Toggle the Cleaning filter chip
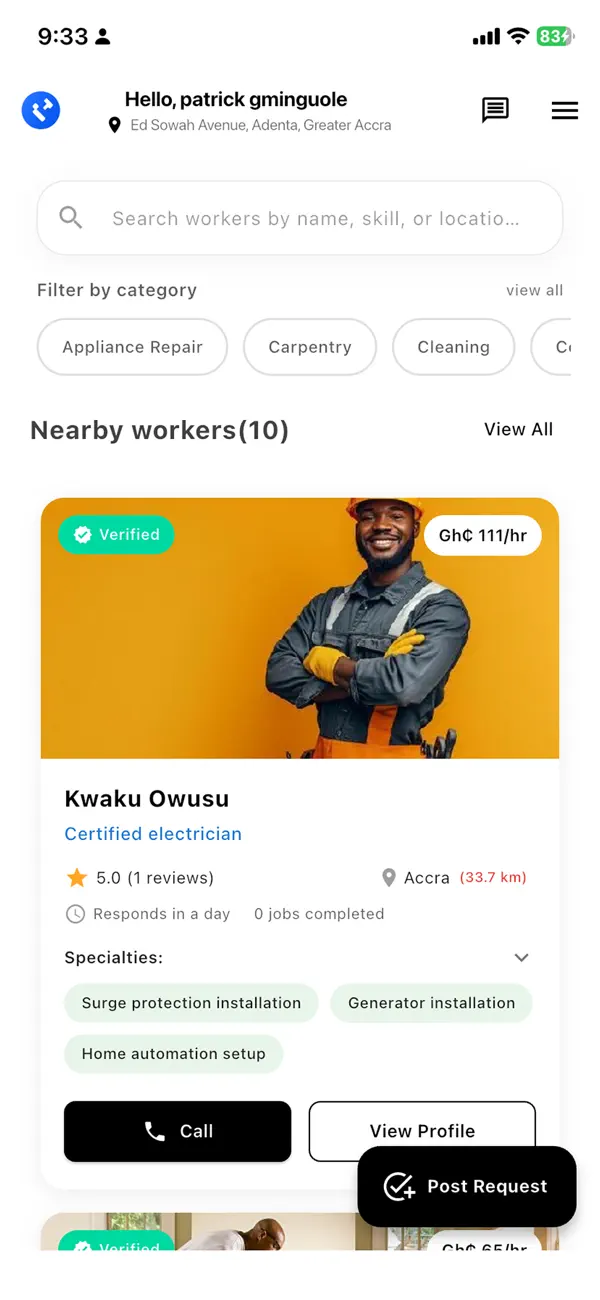Viewport: 600px width, 1300px height. pos(453,347)
